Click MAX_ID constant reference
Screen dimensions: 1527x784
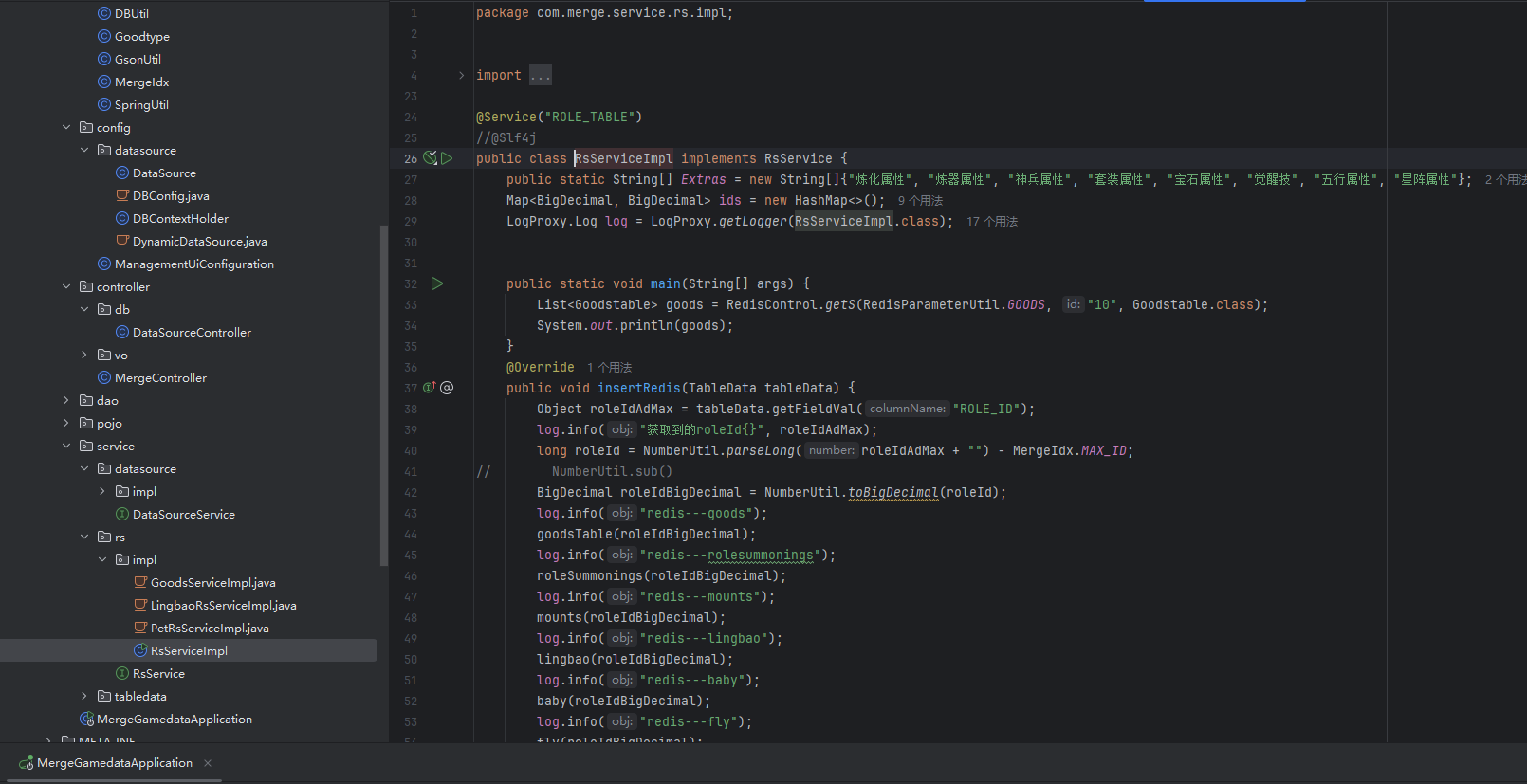click(x=1104, y=450)
